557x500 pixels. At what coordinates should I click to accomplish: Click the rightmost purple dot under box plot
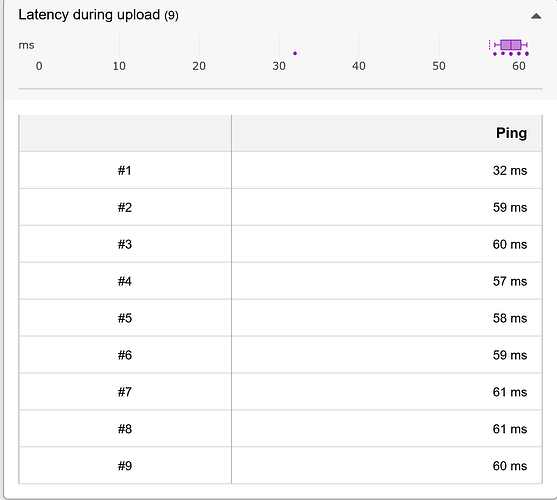point(527,54)
